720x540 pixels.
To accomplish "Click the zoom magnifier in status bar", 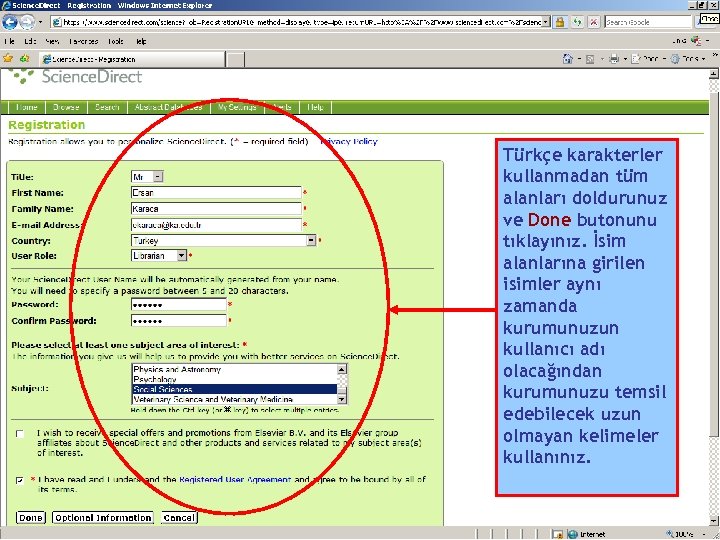I will (x=670, y=534).
